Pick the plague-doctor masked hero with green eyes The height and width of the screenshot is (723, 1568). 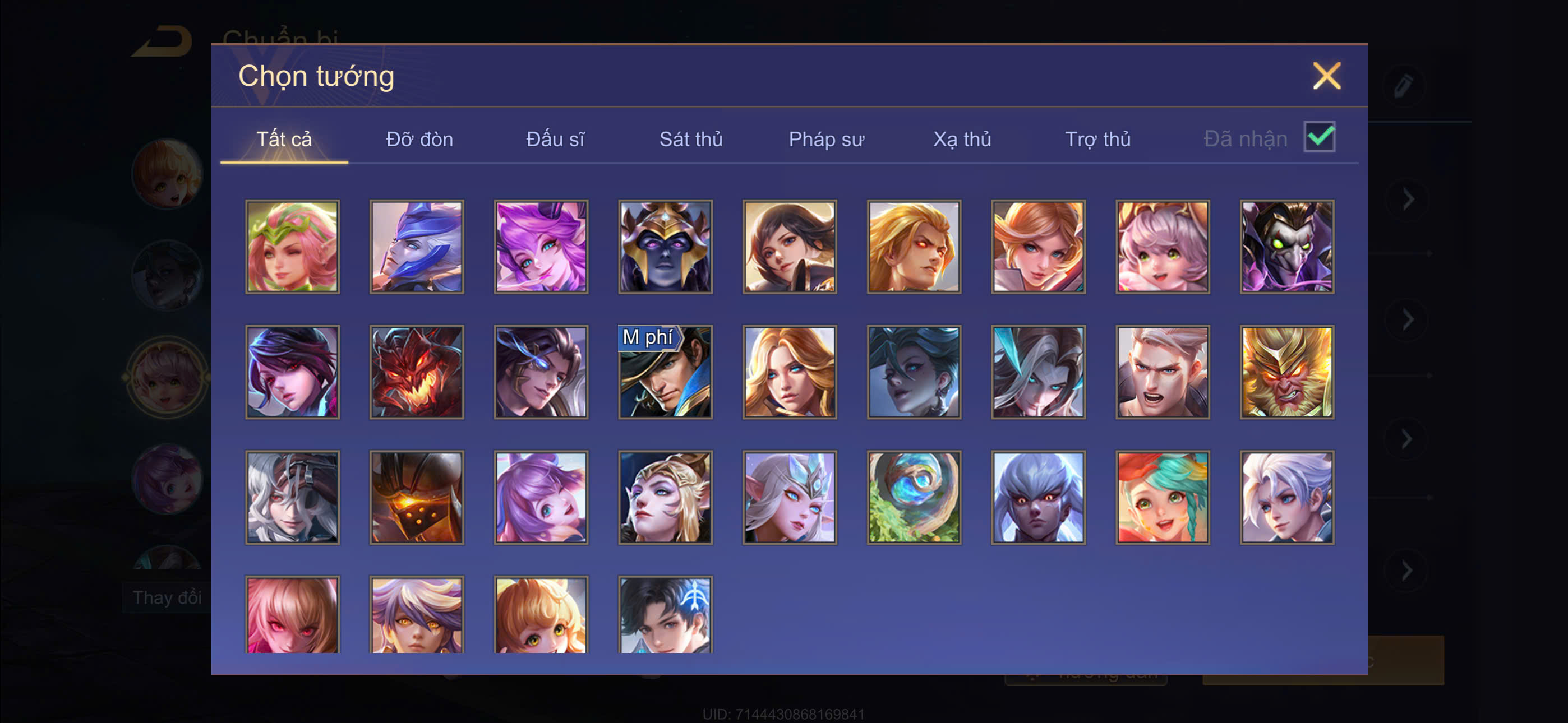[x=1287, y=247]
